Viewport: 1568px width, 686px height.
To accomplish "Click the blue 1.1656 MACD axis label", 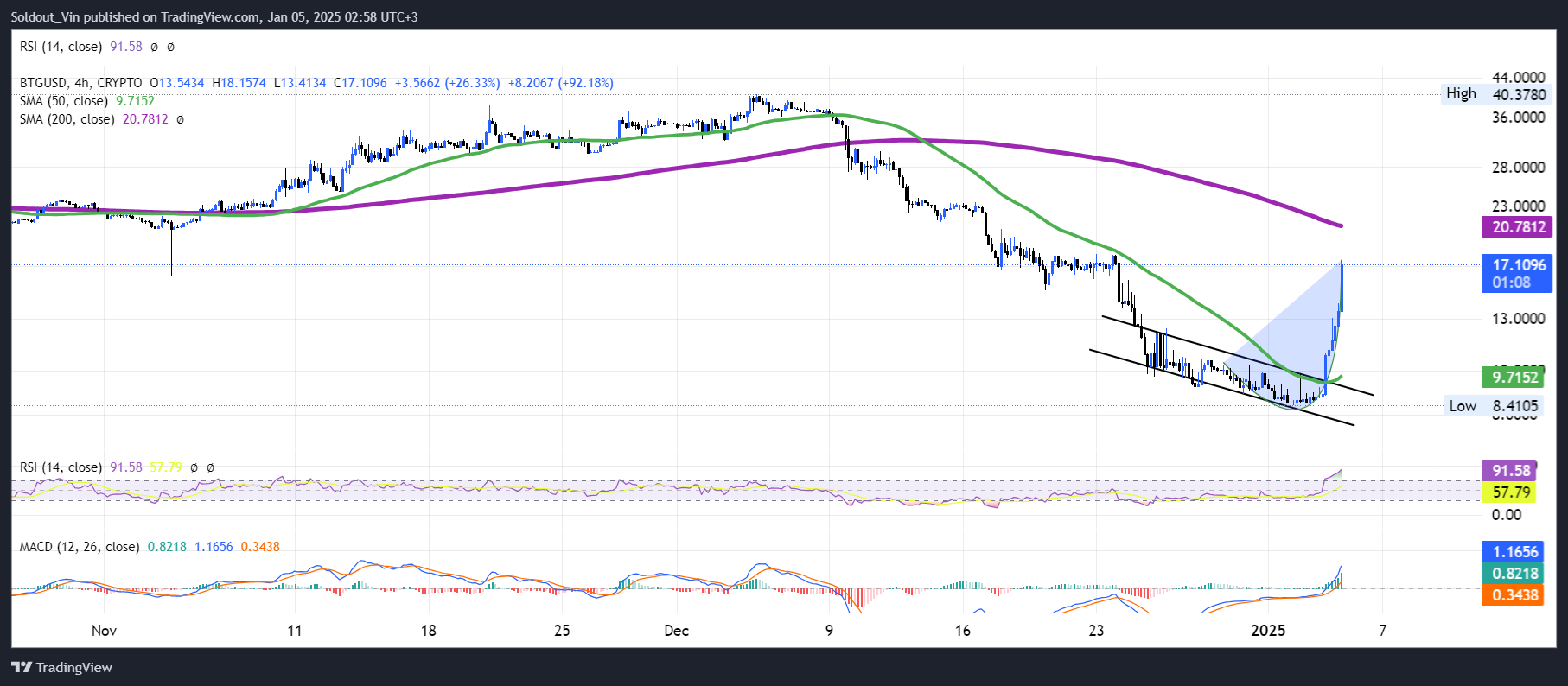I will [1514, 552].
